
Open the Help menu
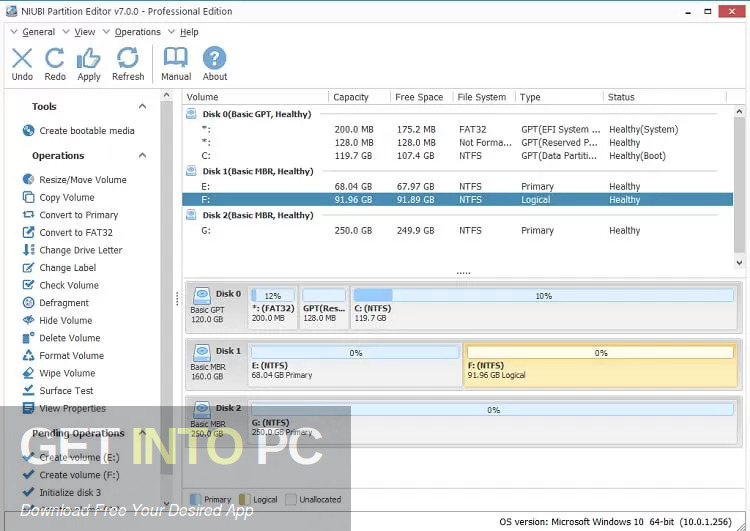[189, 32]
